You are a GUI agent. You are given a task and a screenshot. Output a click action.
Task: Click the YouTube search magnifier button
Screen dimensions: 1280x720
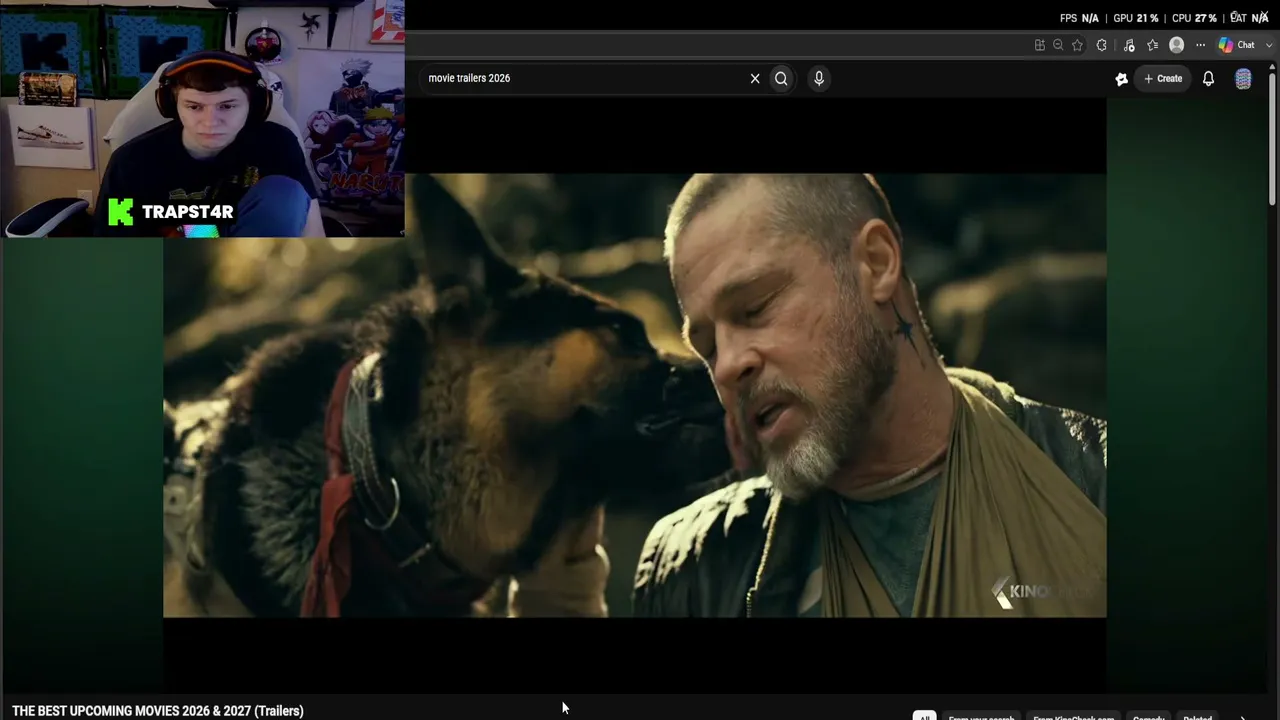(781, 78)
